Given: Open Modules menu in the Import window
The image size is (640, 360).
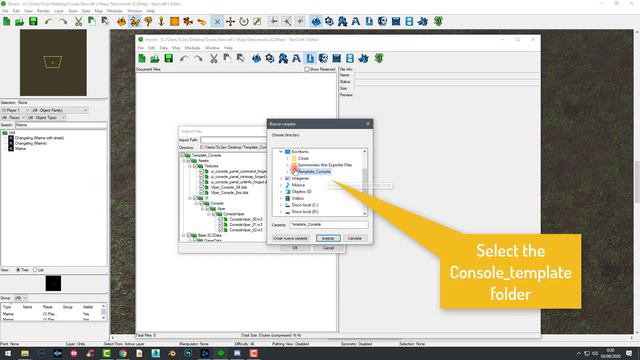Looking at the screenshot, I should [x=192, y=48].
